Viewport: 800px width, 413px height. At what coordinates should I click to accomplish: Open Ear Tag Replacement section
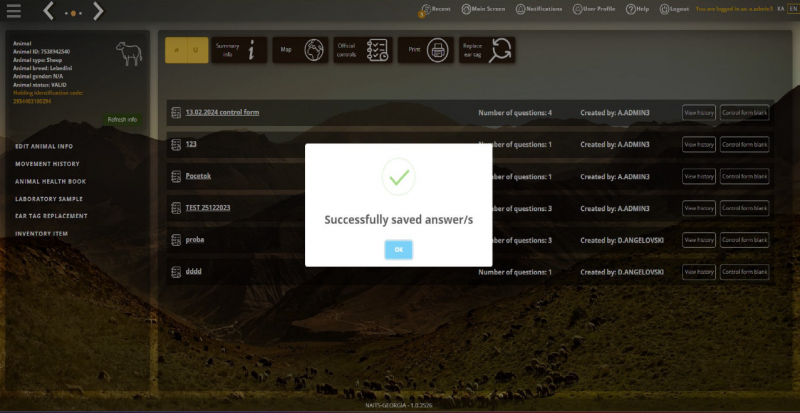pyautogui.click(x=51, y=216)
